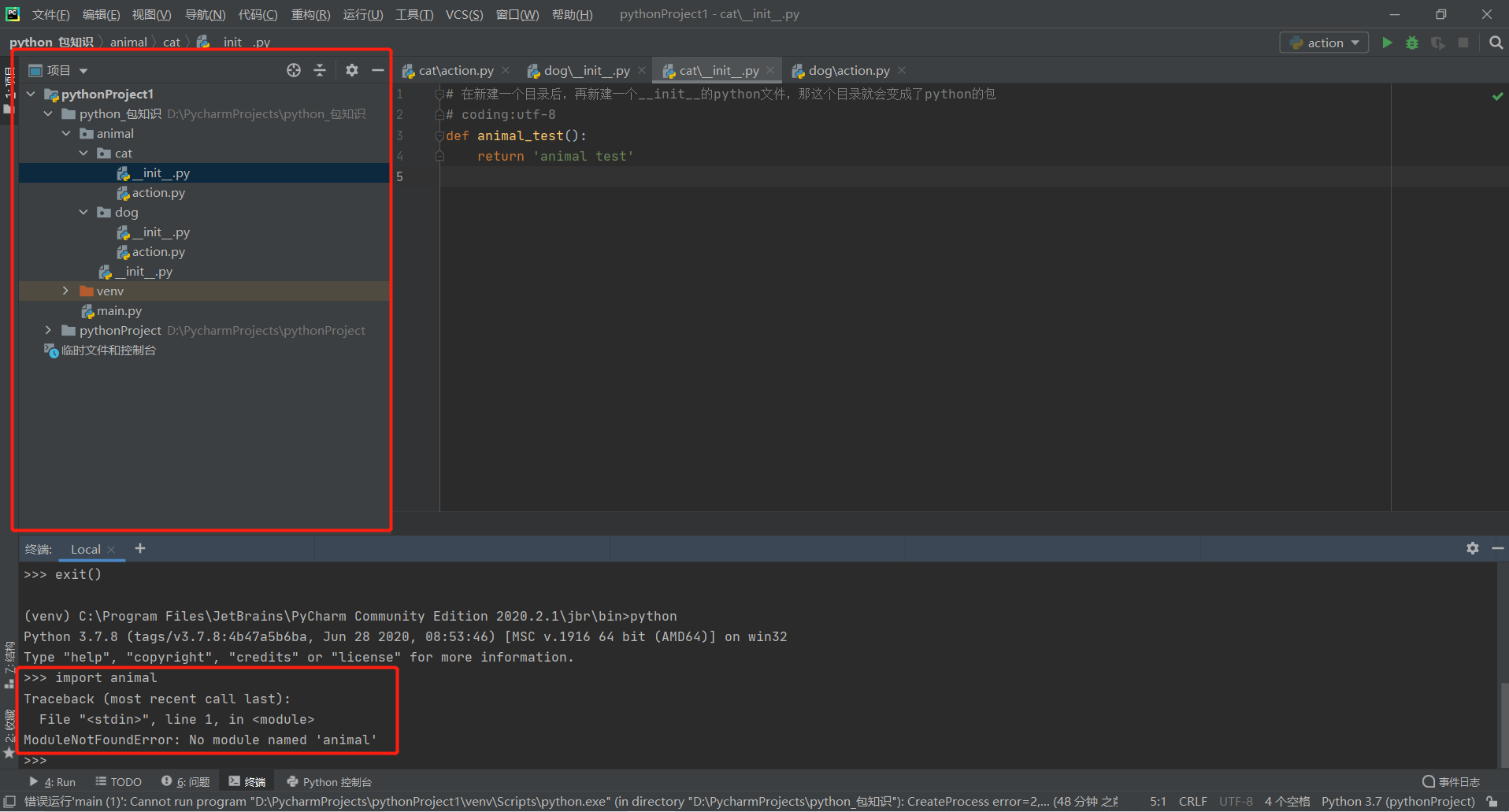Close the cat\__init__.py editor tab

click(770, 70)
